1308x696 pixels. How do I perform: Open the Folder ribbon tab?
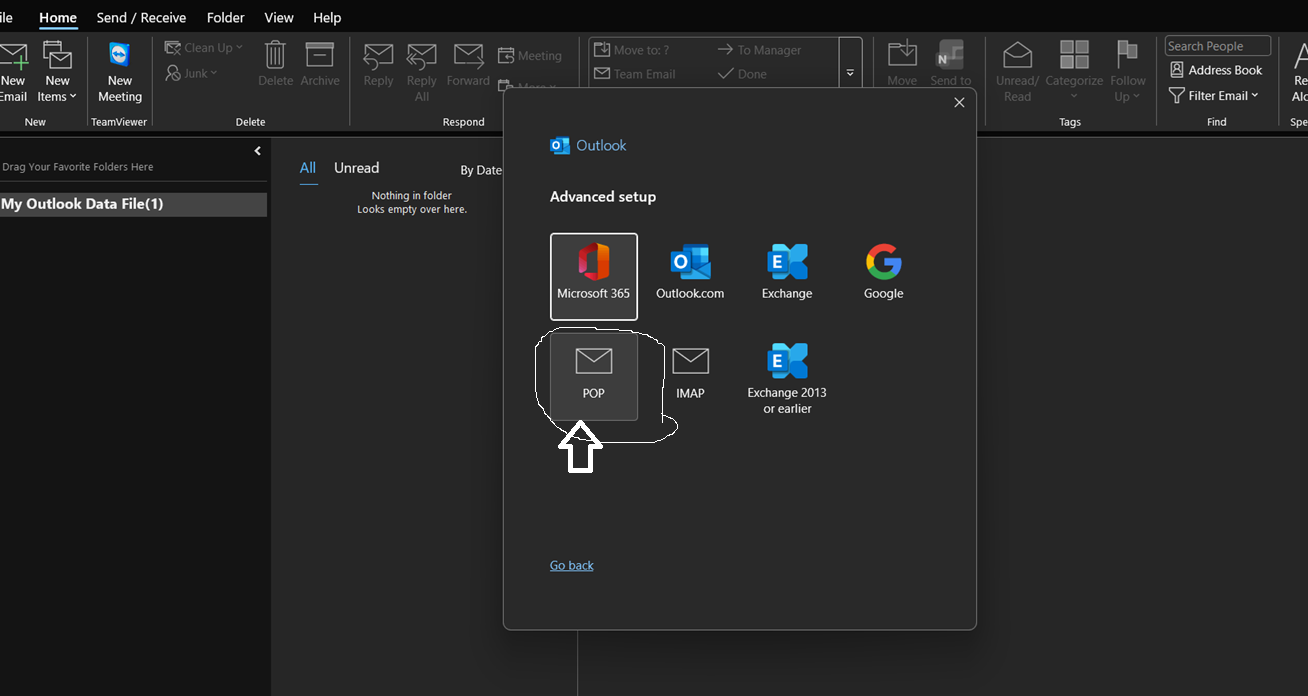point(226,17)
